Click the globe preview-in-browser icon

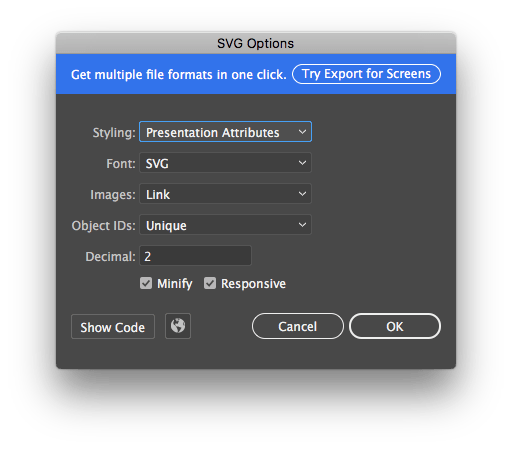[x=178, y=326]
